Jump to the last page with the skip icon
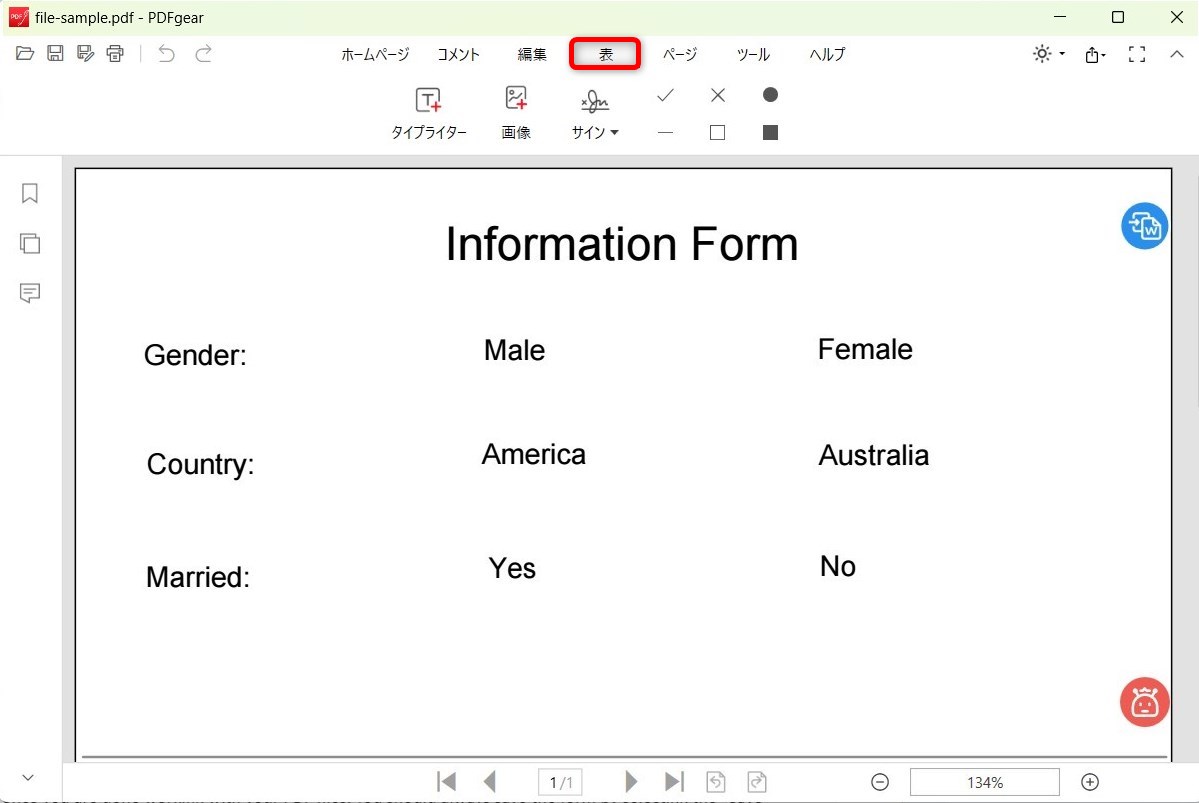 pyautogui.click(x=674, y=781)
